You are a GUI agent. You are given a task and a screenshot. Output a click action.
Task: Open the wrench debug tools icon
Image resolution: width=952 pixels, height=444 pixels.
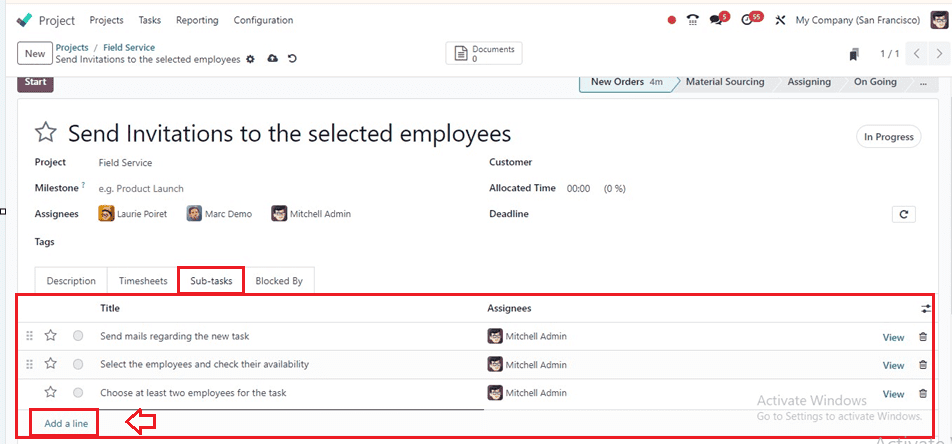(780, 20)
